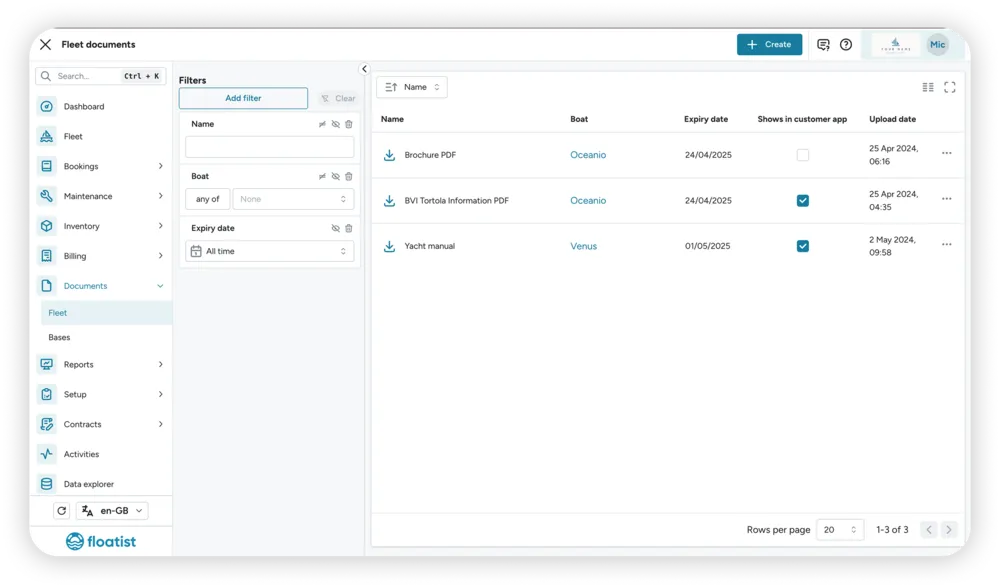Click the refresh icon near language selector
1000x587 pixels.
pos(61,510)
